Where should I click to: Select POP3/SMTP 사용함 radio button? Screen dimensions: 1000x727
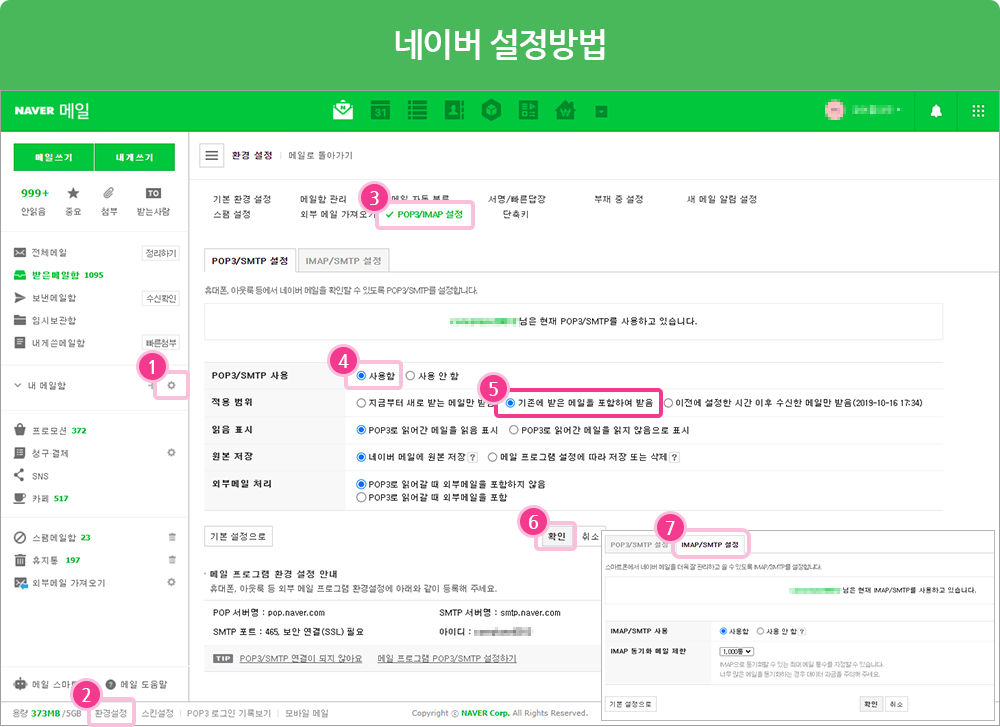[361, 376]
